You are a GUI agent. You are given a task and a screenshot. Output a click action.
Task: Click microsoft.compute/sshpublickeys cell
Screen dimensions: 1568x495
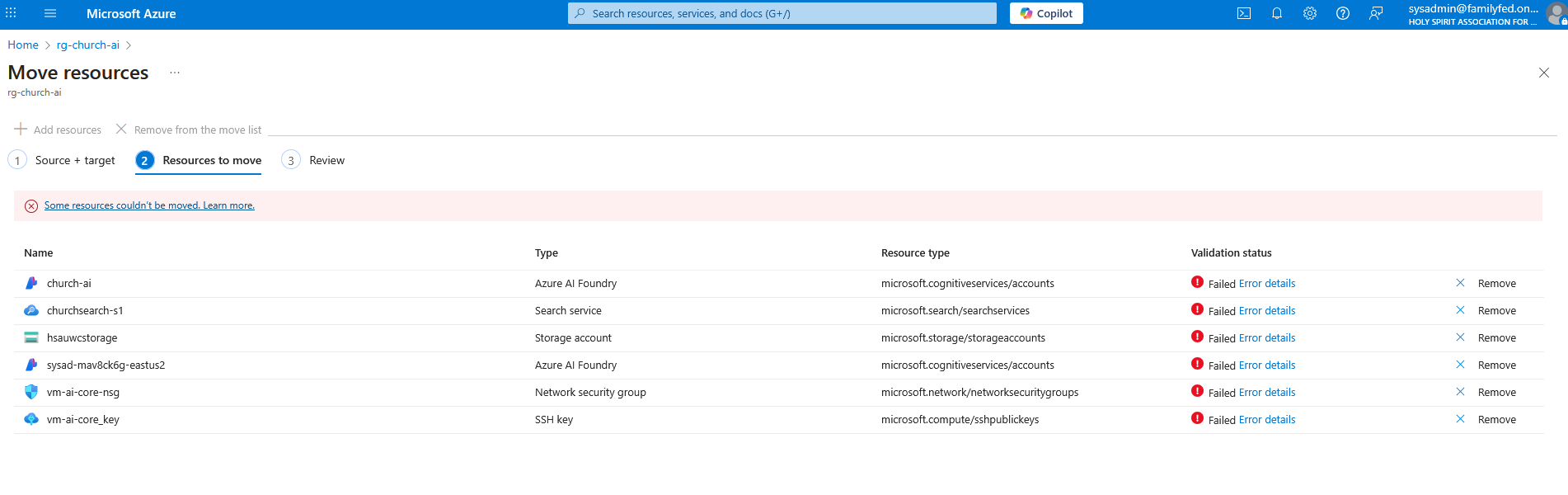point(960,419)
